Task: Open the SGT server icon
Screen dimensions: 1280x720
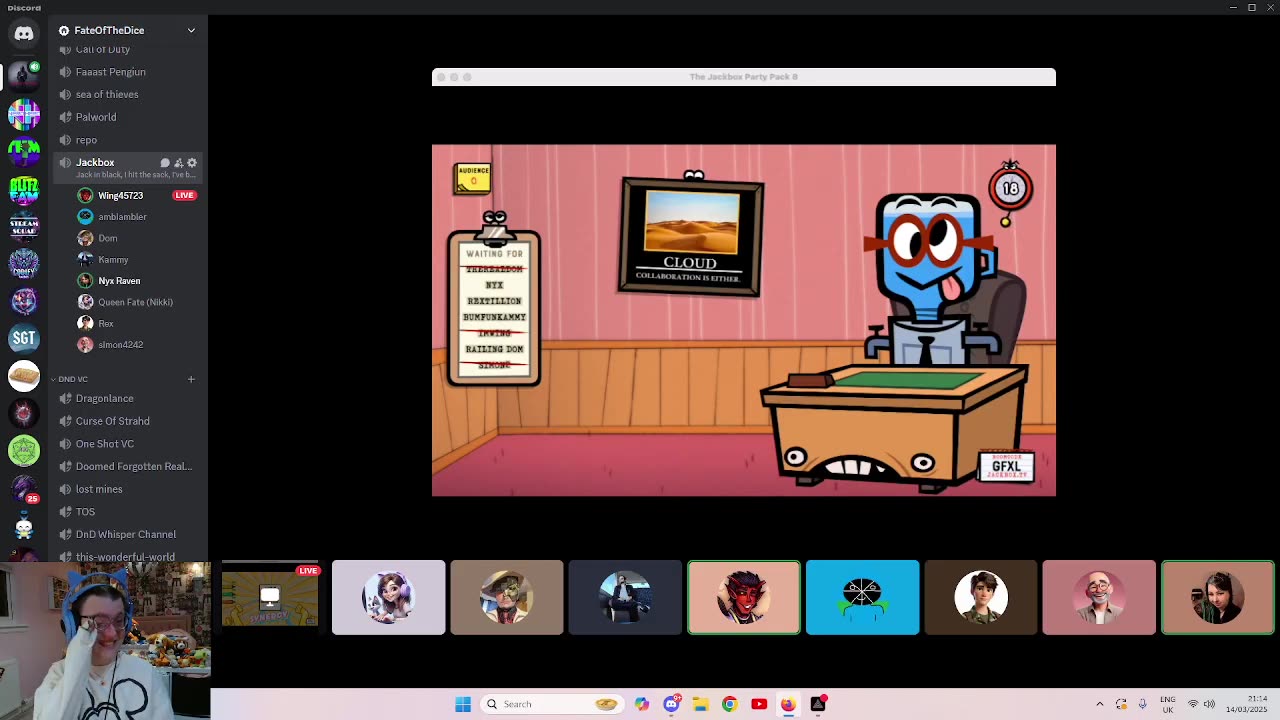Action: click(24, 338)
